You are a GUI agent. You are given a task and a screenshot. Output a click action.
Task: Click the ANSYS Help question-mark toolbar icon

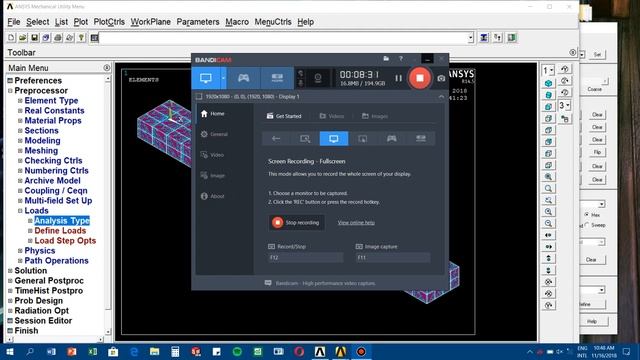point(81,38)
